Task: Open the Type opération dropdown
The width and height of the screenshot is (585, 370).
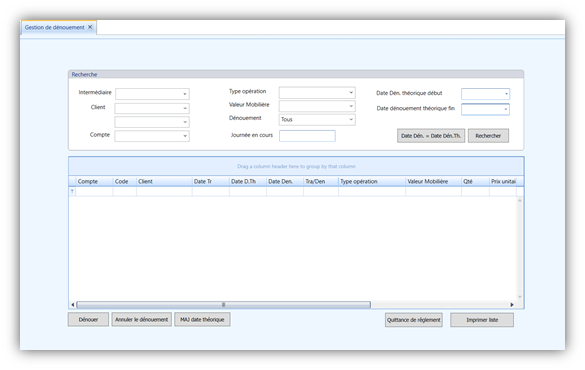Action: pos(317,92)
